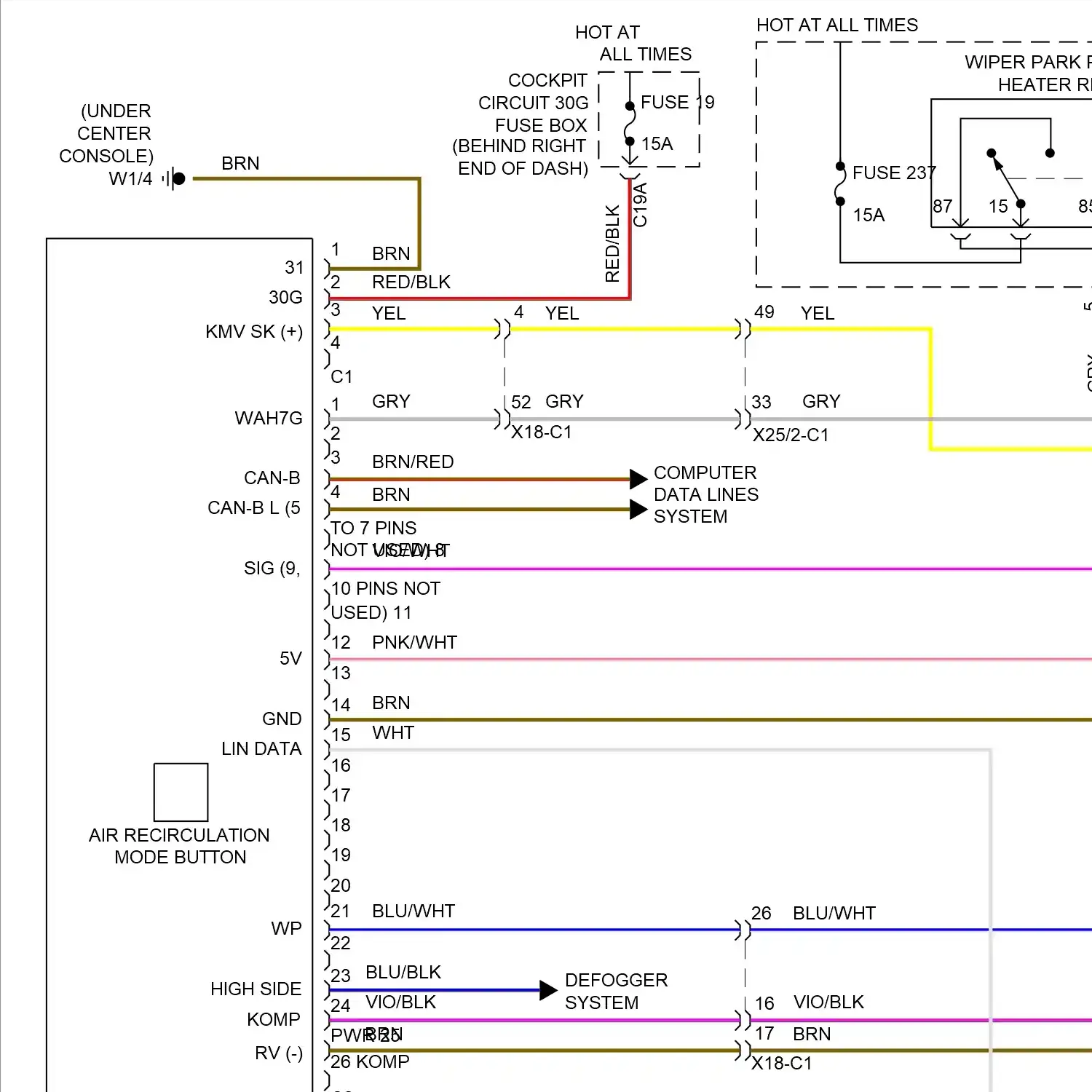
Task: Click the BRN label at pin 14
Action: 391,703
